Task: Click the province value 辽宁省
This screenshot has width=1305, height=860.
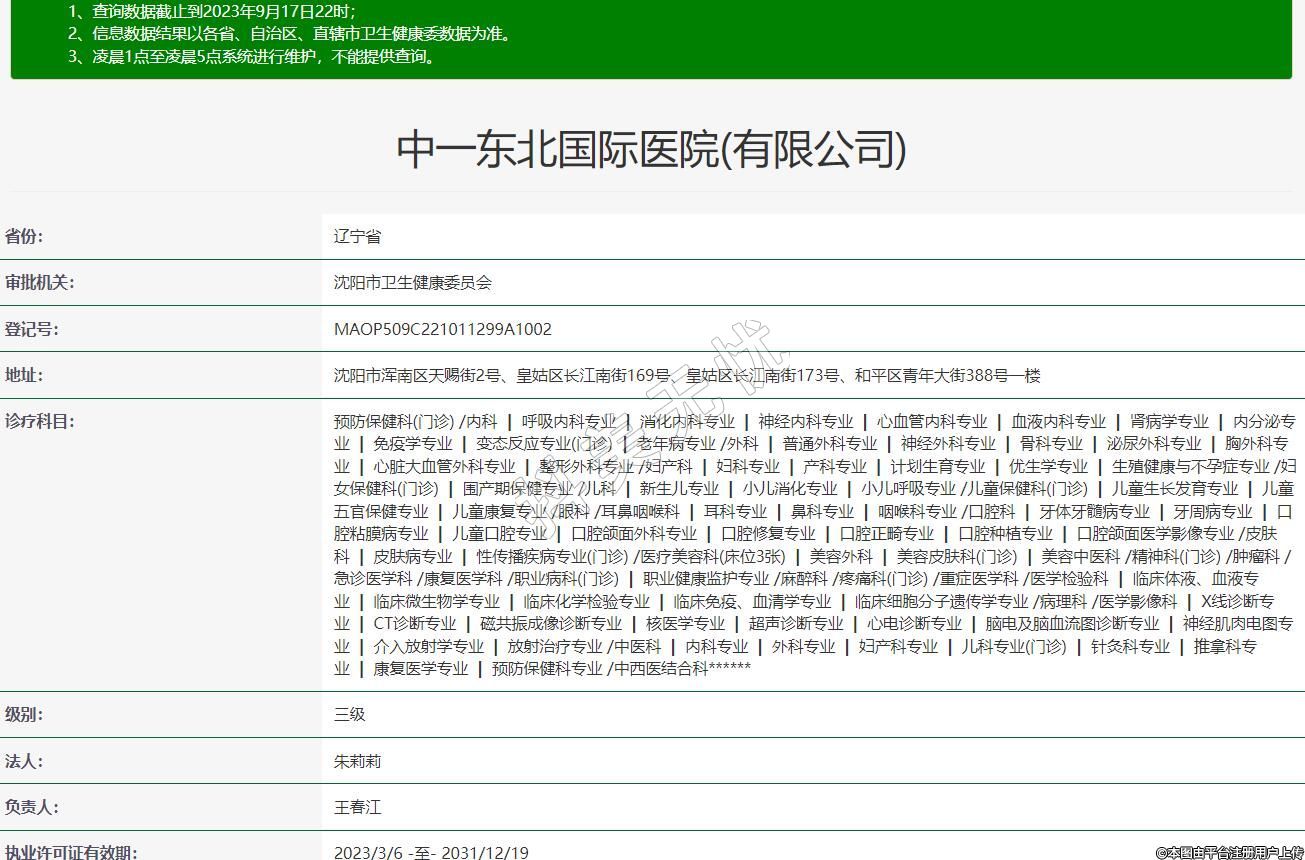Action: tap(357, 237)
